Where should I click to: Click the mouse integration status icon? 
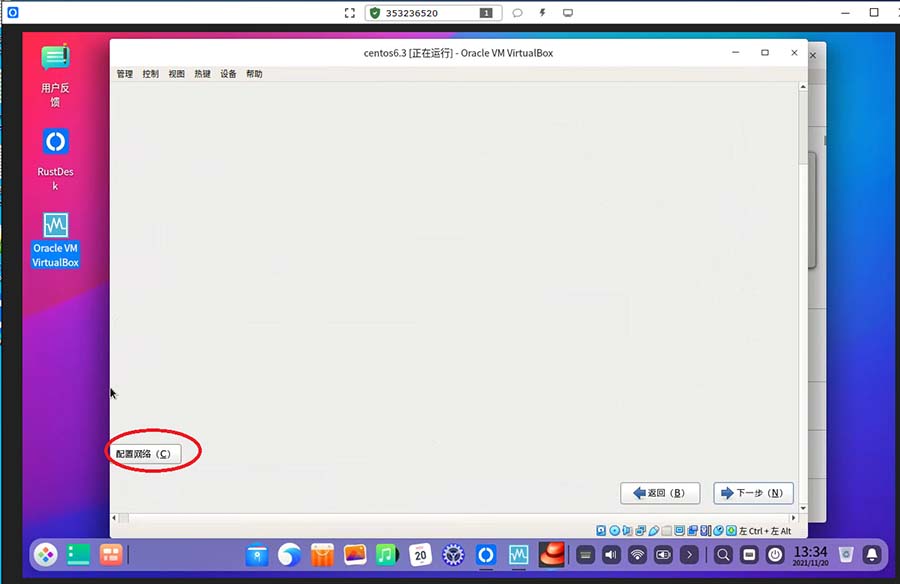(x=718, y=531)
